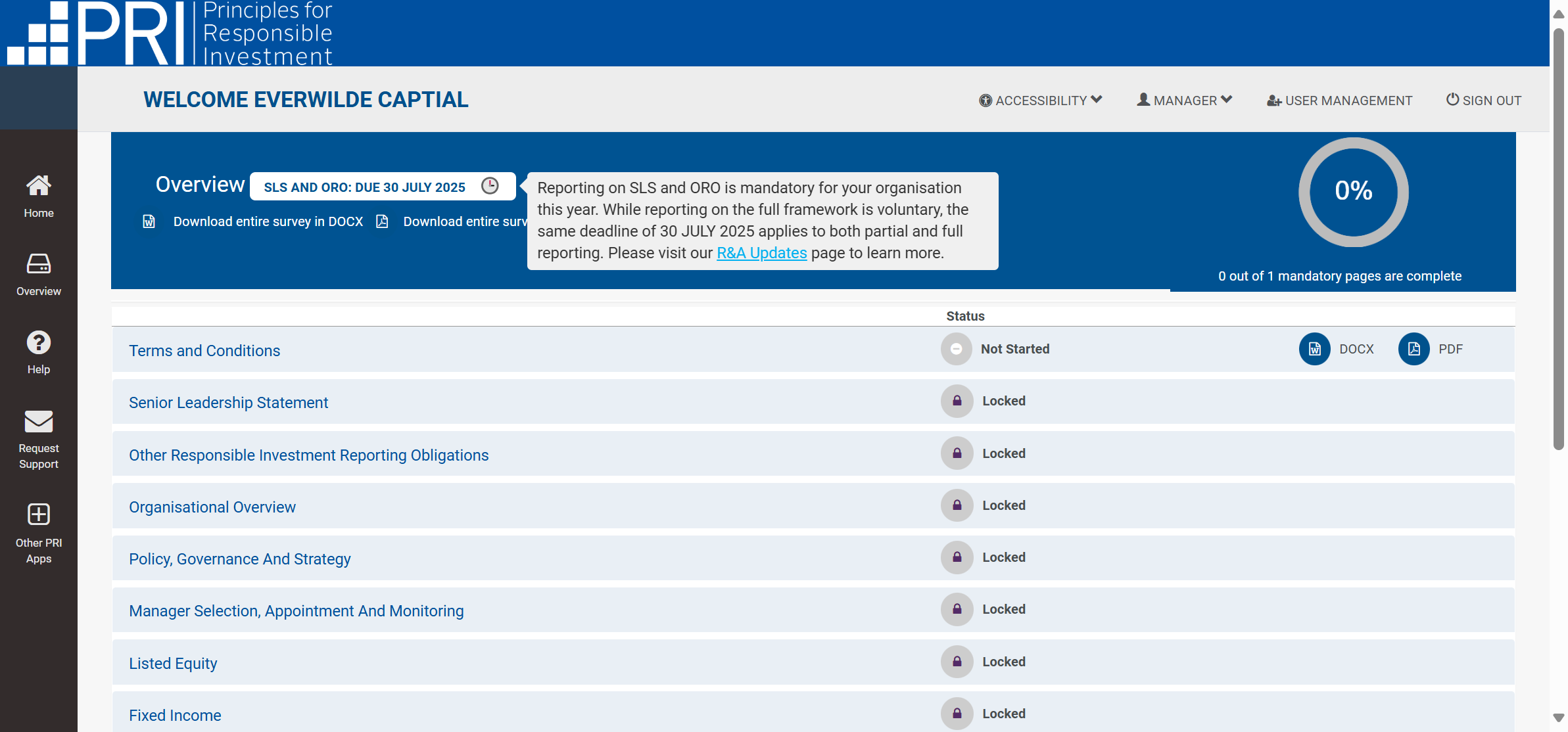Viewport: 1568px width, 732px height.
Task: Download Terms and Conditions as PDF icon
Action: [1414, 349]
